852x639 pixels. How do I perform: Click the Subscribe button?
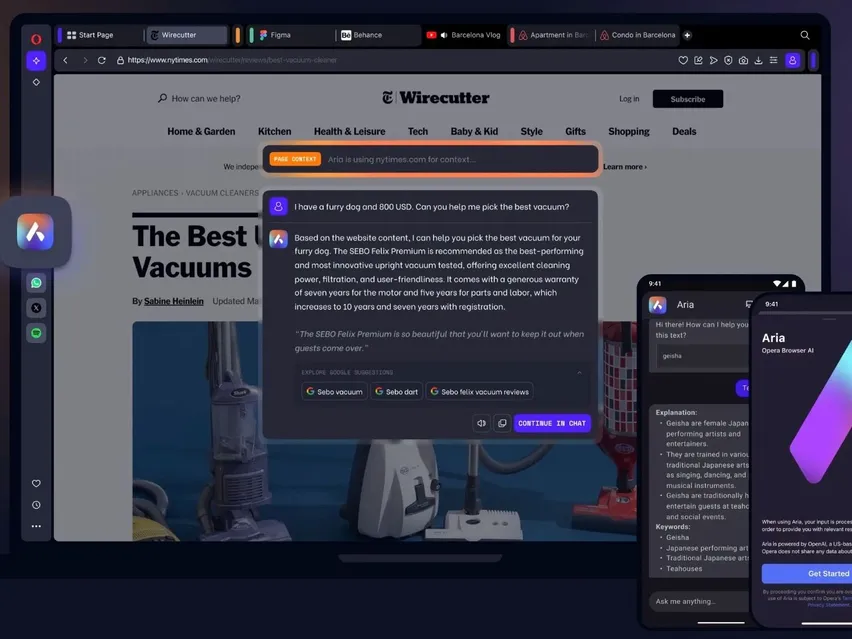pyautogui.click(x=688, y=99)
